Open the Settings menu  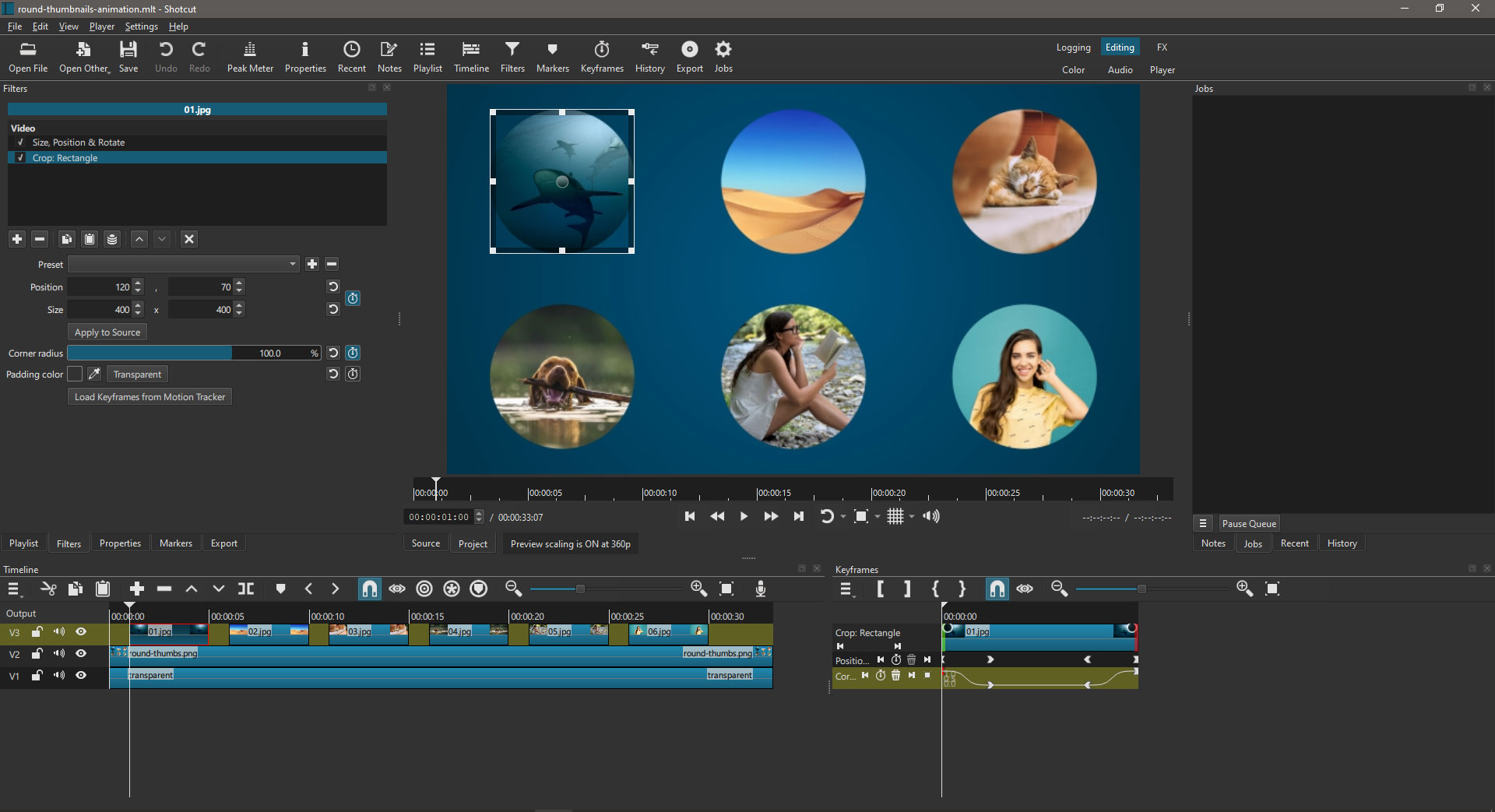pyautogui.click(x=141, y=26)
